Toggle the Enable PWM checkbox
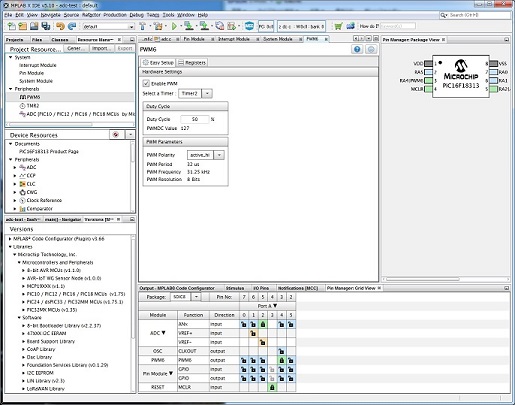 pos(146,83)
